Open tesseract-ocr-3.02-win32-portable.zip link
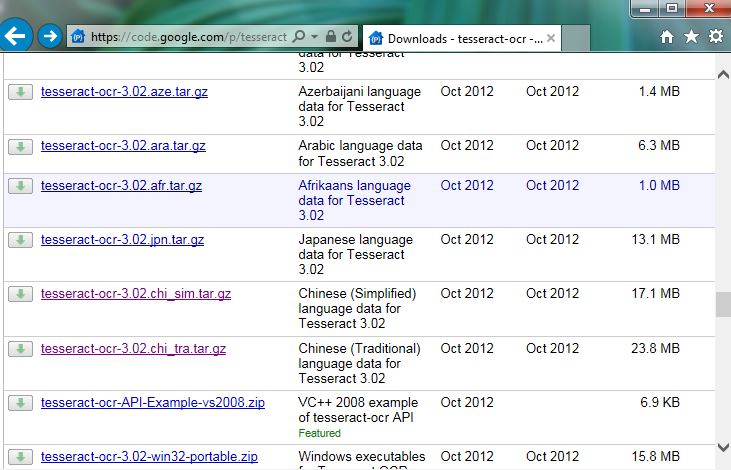Image resolution: width=731 pixels, height=470 pixels. pyautogui.click(x=149, y=456)
